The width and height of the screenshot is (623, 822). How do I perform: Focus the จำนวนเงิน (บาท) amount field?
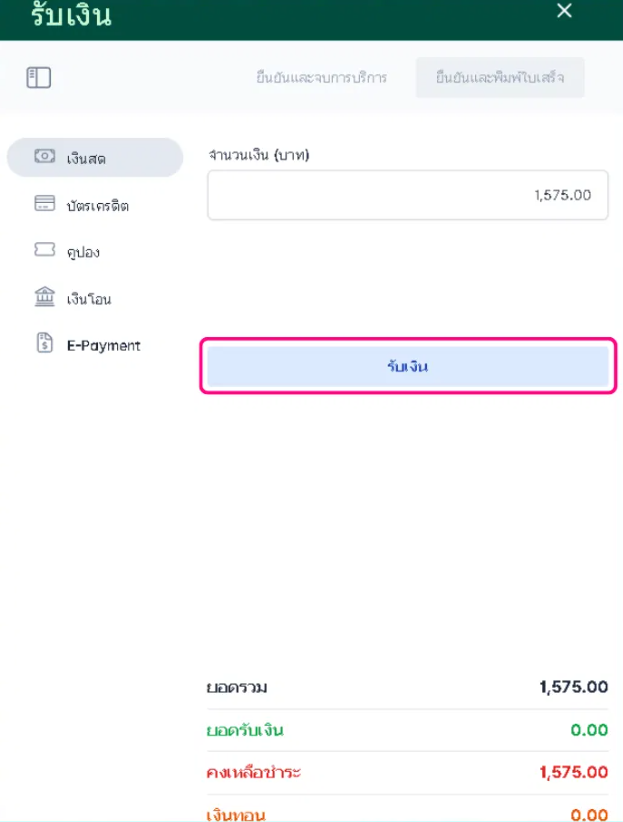click(408, 195)
